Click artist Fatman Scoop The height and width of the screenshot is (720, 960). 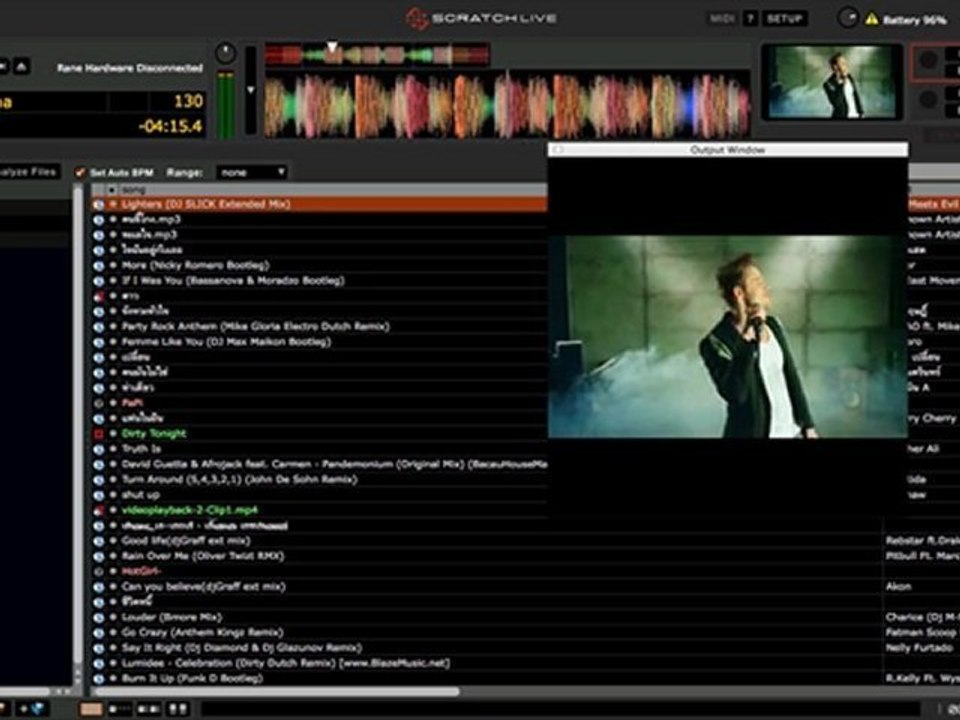click(x=921, y=632)
